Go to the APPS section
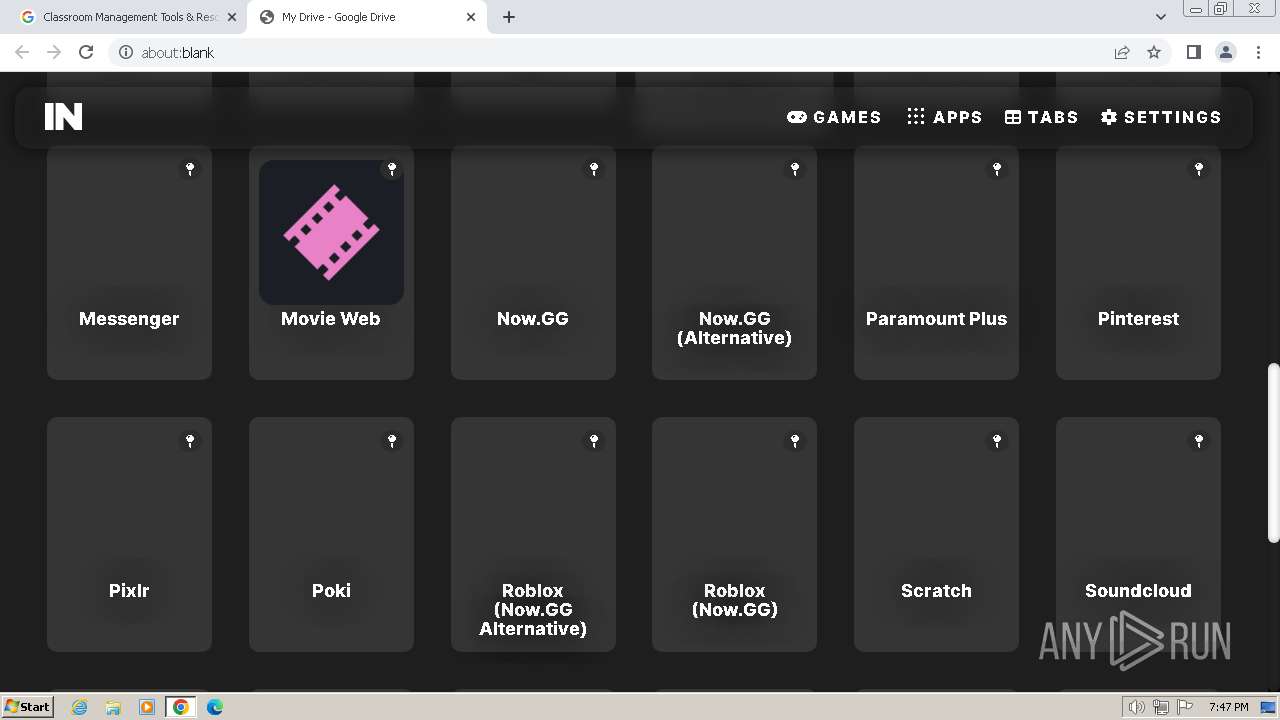The height and width of the screenshot is (720, 1280). (x=944, y=117)
